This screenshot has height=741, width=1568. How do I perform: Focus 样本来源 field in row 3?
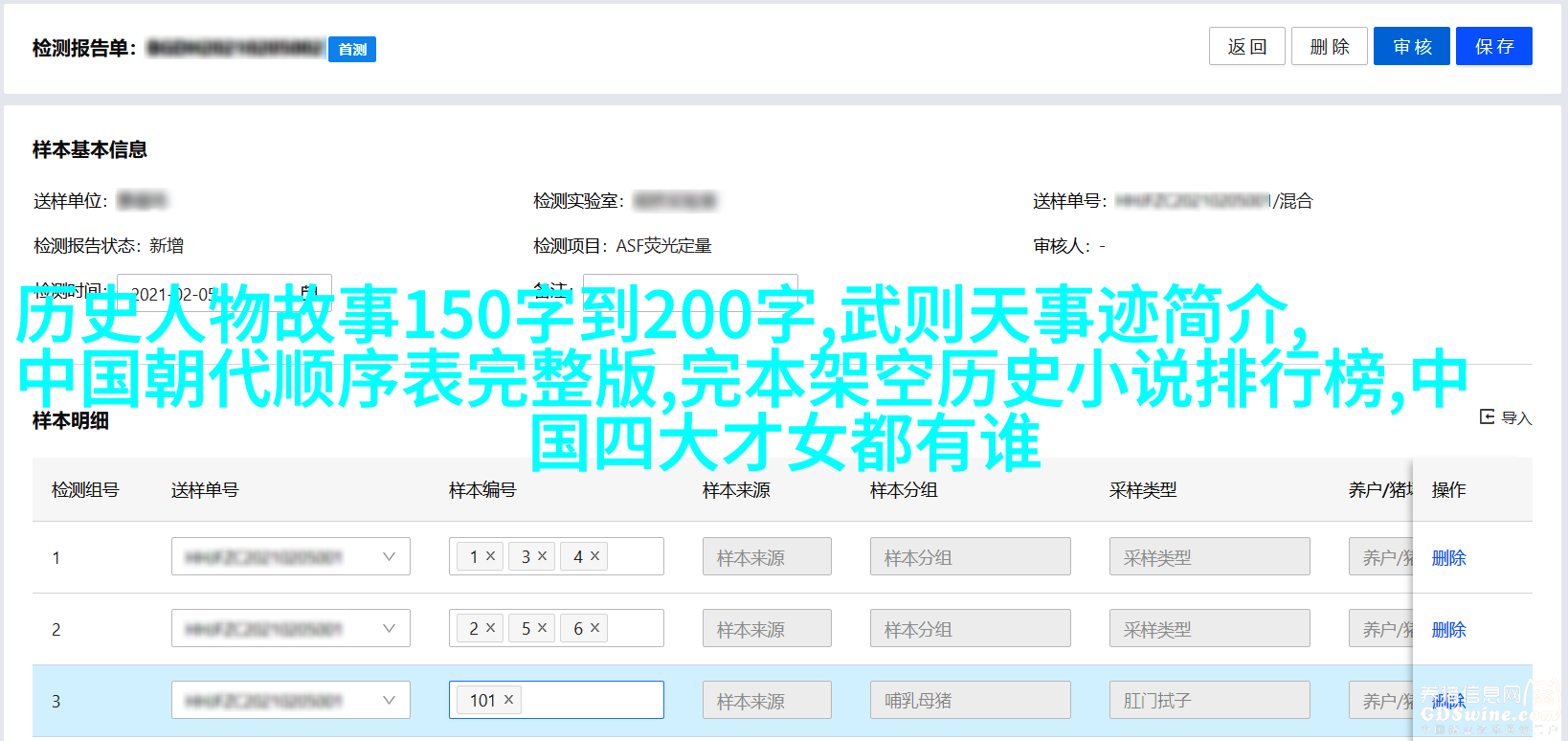(x=767, y=700)
